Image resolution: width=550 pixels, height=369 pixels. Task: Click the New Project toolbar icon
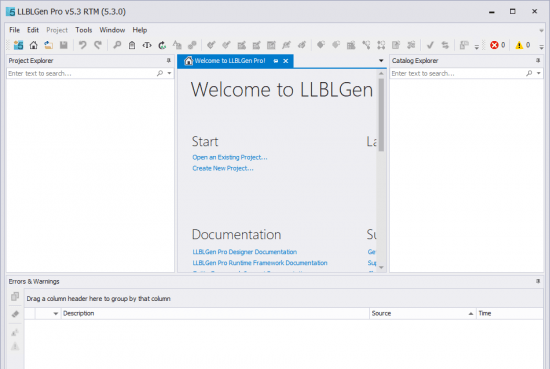click(x=18, y=45)
